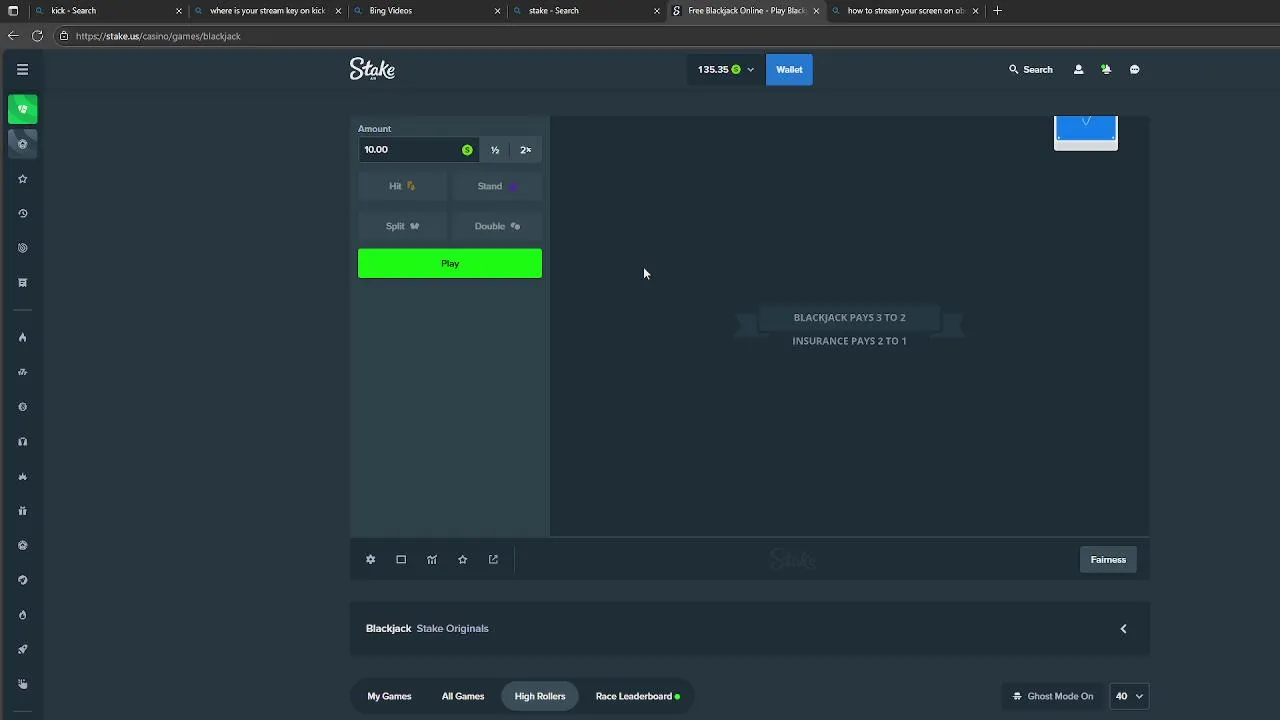
Task: Open My Bets receipt icon in sidebar
Action: pos(22,283)
